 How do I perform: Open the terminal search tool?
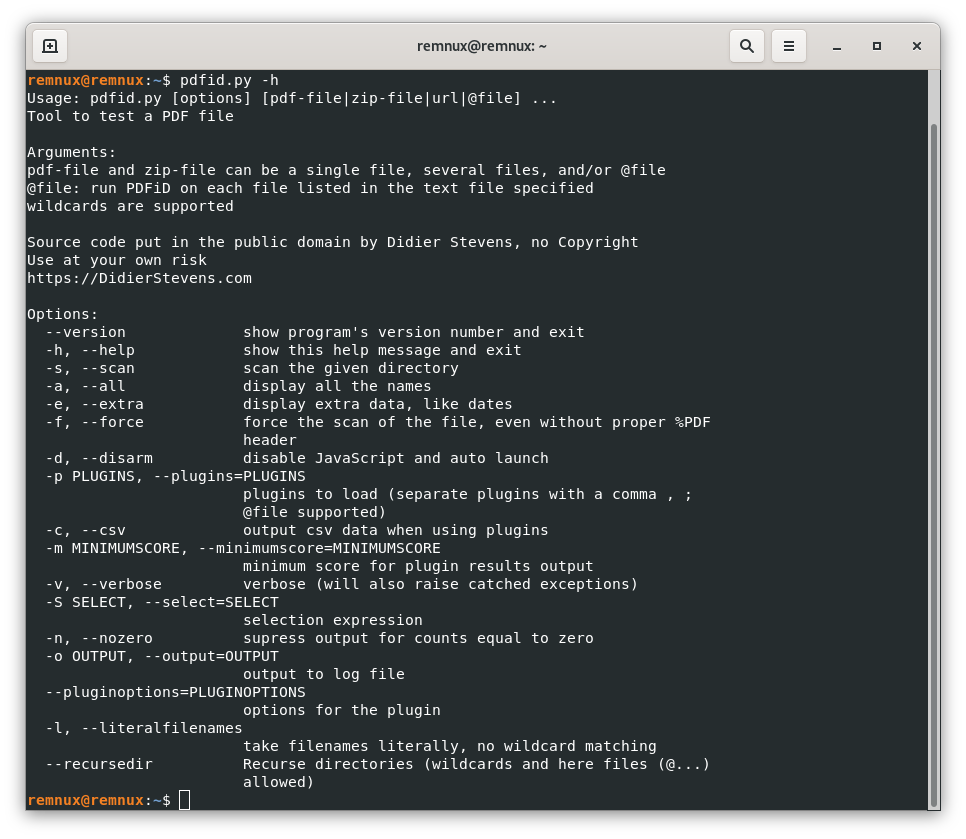(x=746, y=46)
